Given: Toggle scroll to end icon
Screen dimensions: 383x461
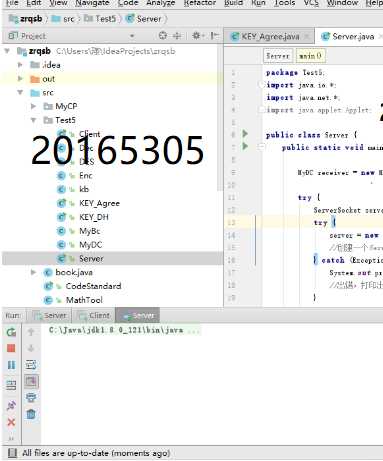Looking at the screenshot, I should (x=31, y=381).
